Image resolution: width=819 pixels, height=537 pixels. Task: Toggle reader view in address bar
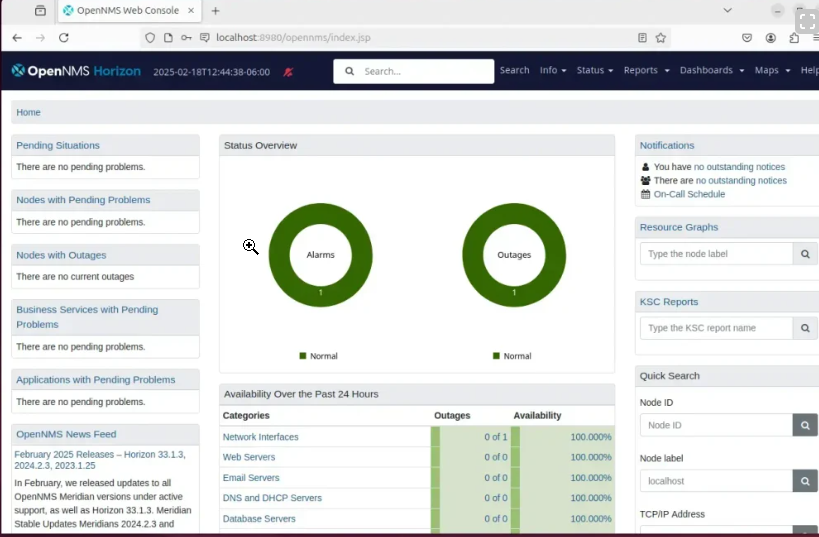tap(642, 38)
